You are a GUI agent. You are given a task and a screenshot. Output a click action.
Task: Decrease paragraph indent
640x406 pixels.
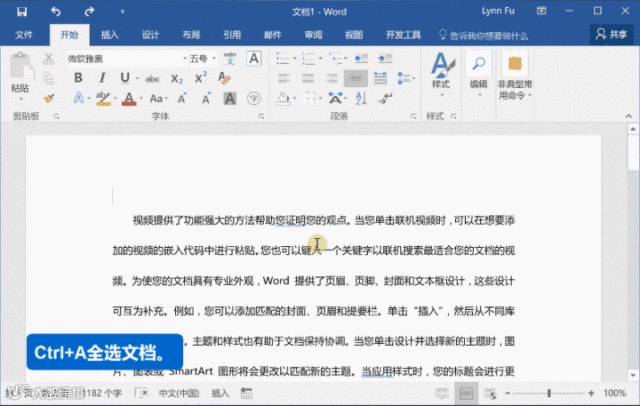click(x=361, y=58)
